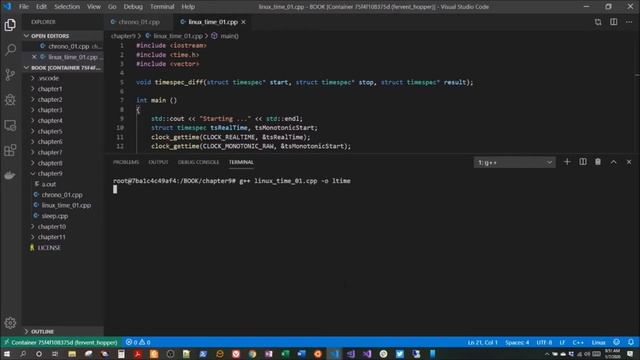Open notifications bell in status bar

click(x=631, y=342)
